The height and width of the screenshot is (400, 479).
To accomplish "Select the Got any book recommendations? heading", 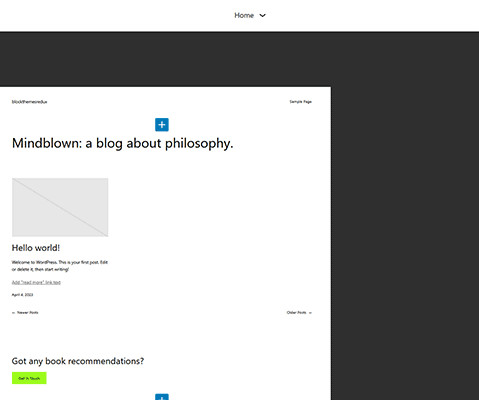I will 78,361.
